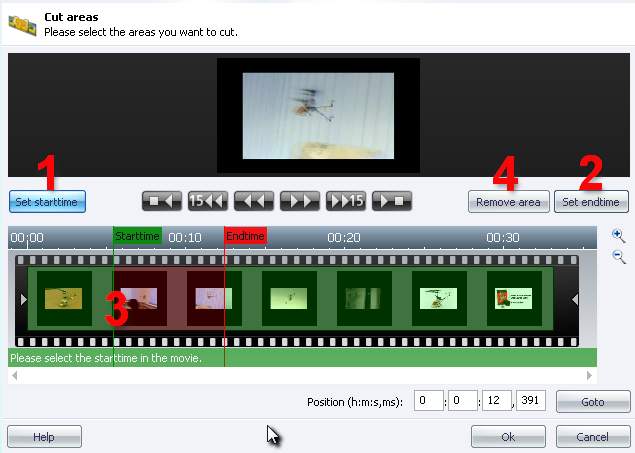Click the minutes position field
This screenshot has width=635, height=453.
[462, 401]
